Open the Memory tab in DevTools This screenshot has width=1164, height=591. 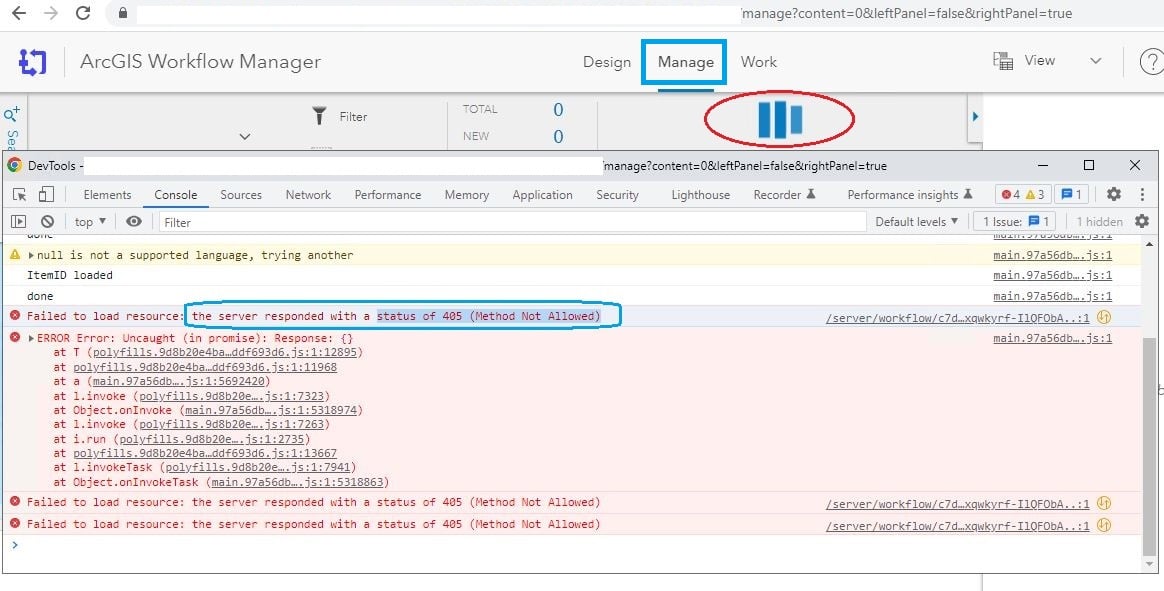[466, 195]
